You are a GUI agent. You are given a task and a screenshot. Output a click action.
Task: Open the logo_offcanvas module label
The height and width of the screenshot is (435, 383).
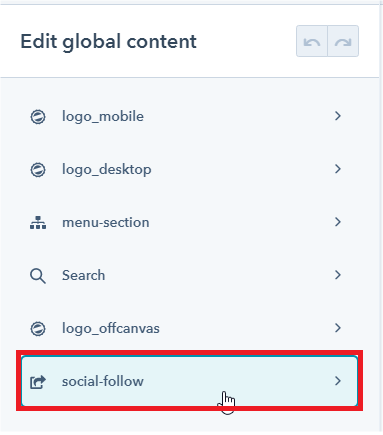coord(111,329)
